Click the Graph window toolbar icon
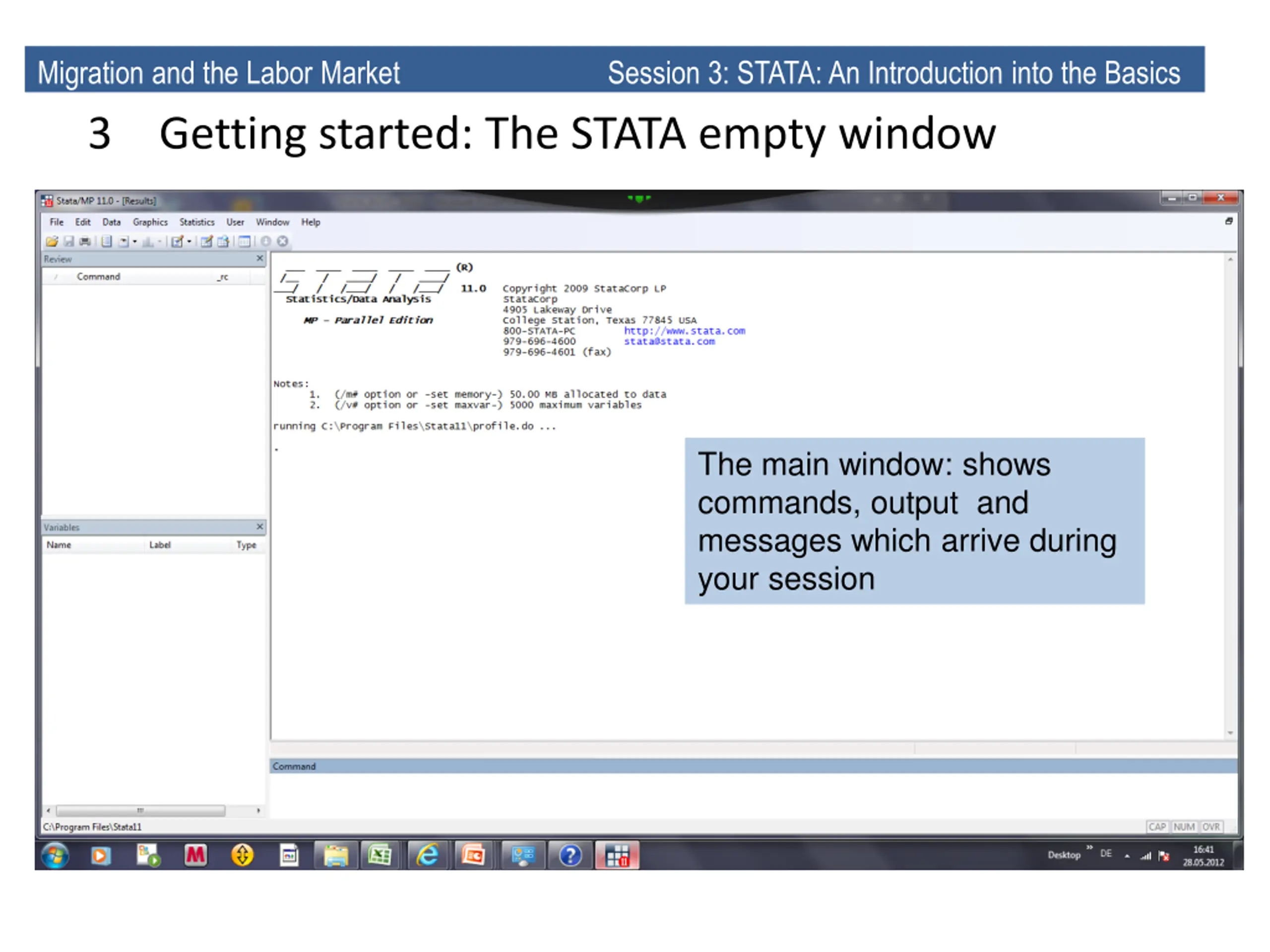 tap(147, 241)
